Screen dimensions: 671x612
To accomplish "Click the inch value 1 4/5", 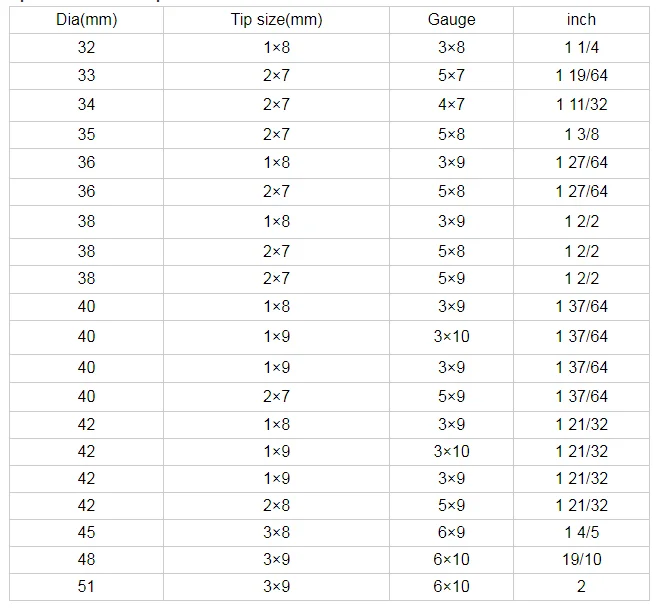I will coord(582,533).
